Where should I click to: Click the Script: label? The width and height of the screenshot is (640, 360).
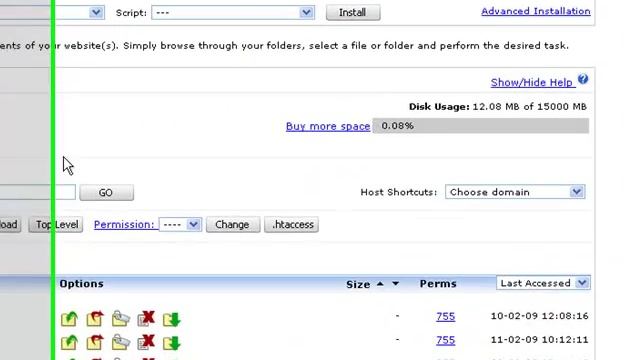(131, 13)
